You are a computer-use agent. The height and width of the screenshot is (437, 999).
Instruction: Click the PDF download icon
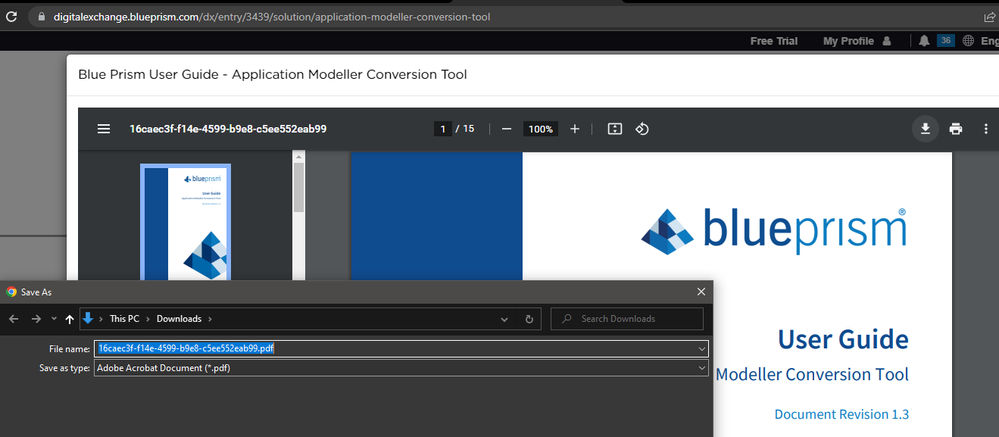(x=925, y=128)
